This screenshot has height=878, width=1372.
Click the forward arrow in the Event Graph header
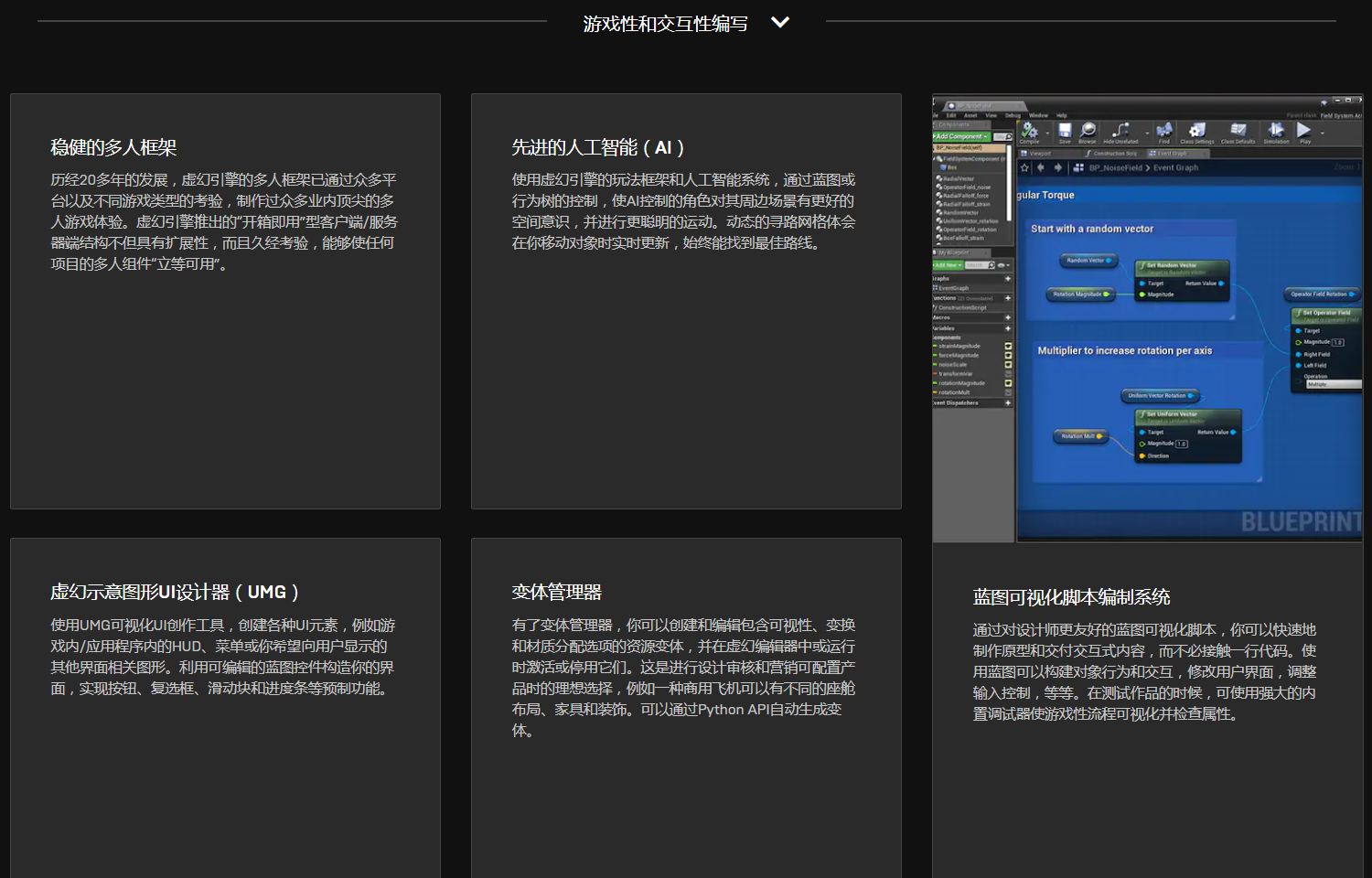click(x=1058, y=167)
